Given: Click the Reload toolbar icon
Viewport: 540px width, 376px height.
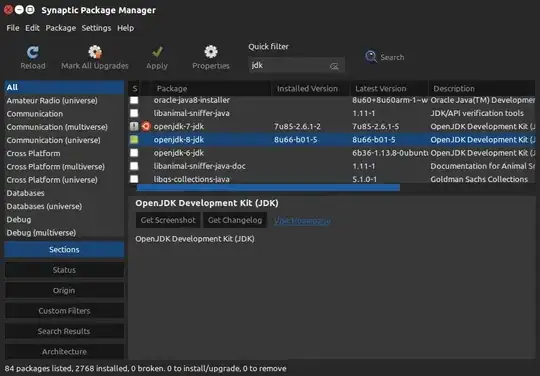Looking at the screenshot, I should (x=33, y=53).
